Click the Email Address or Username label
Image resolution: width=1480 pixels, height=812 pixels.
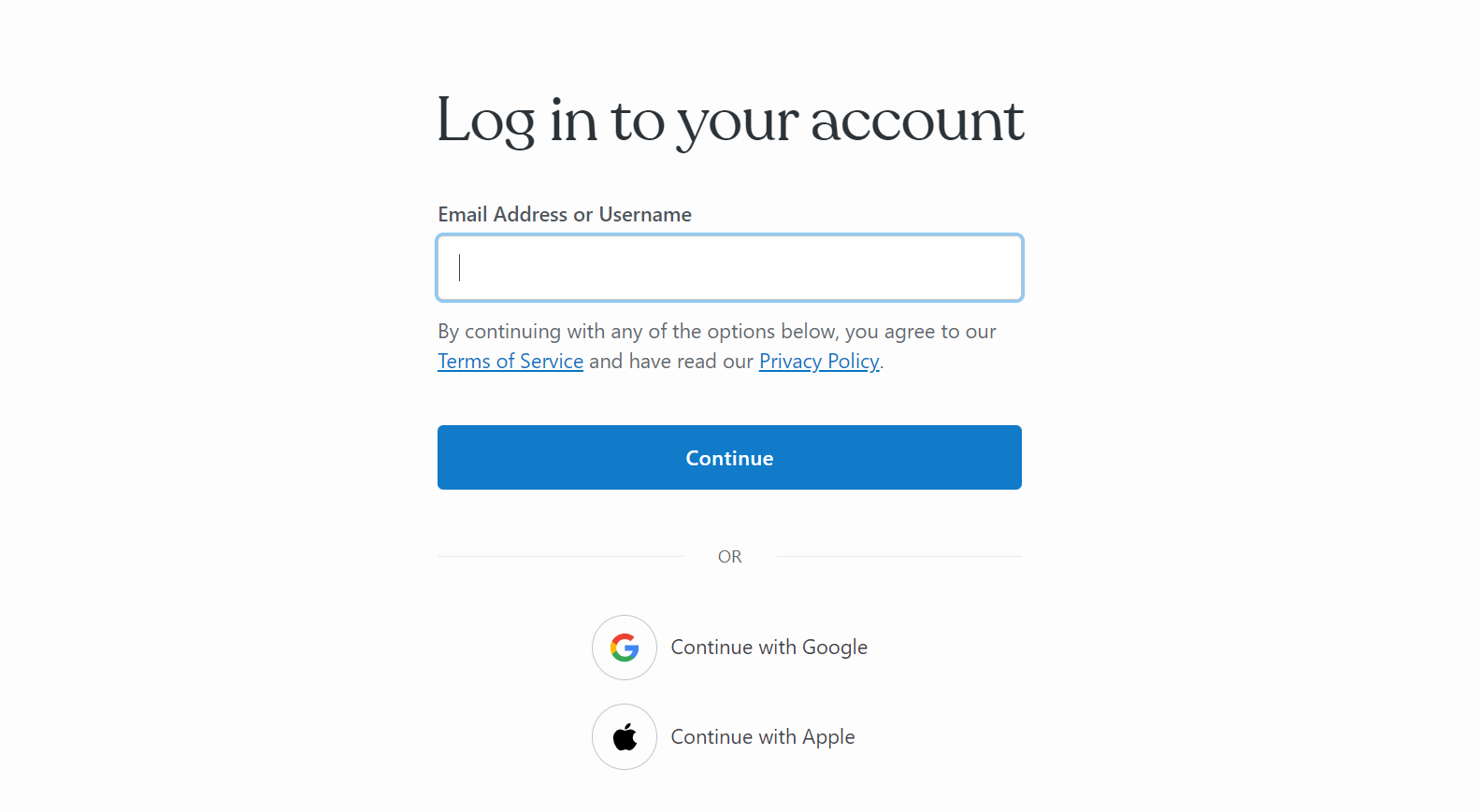pos(565,215)
